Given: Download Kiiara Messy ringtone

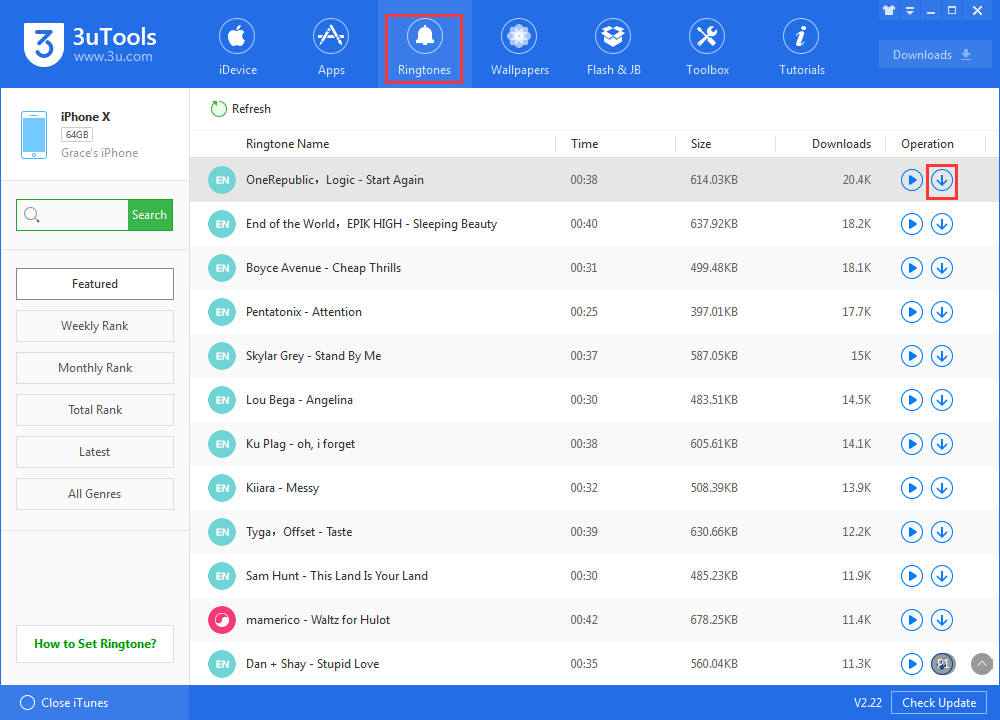Looking at the screenshot, I should click(x=942, y=489).
